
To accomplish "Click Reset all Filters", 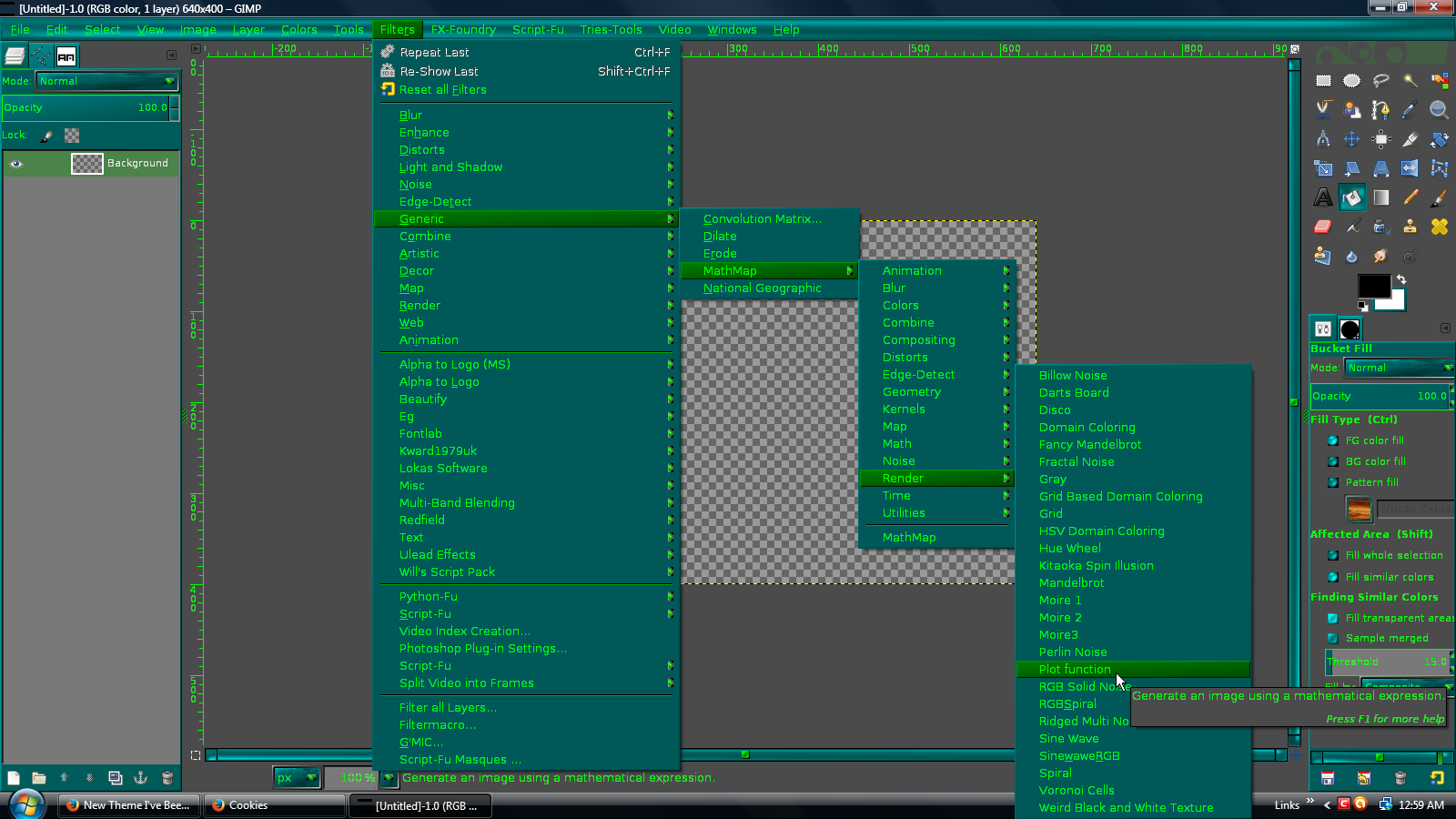I will click(527, 90).
